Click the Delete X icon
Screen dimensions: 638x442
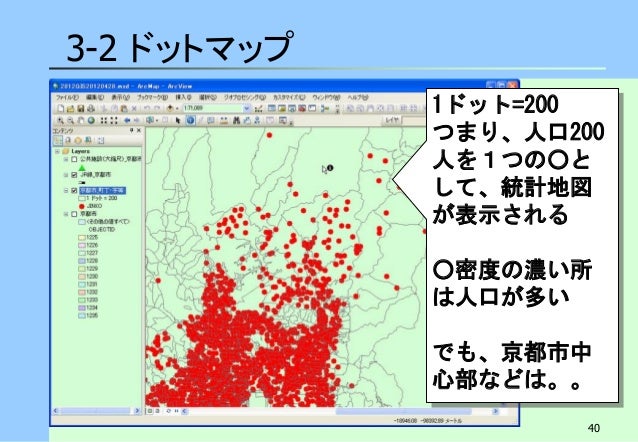pos(134,109)
